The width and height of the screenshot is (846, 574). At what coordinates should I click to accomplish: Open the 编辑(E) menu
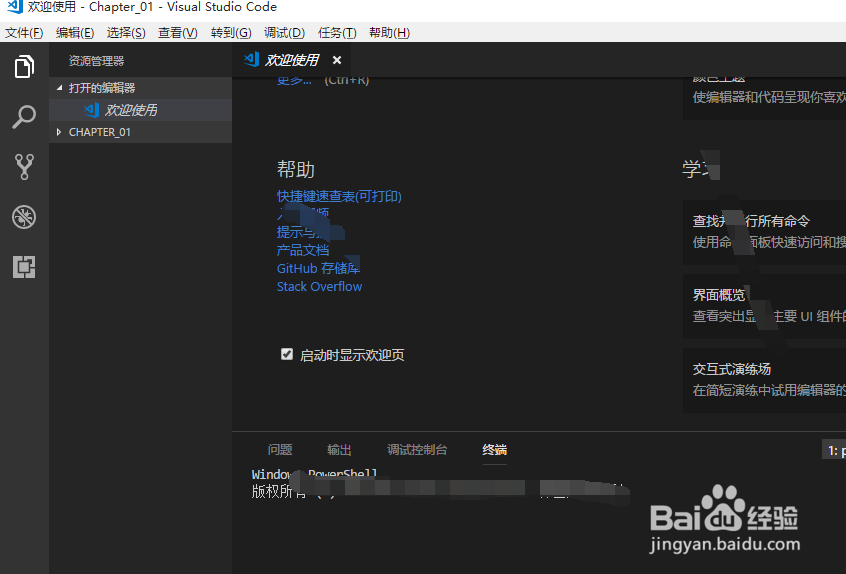pos(75,33)
